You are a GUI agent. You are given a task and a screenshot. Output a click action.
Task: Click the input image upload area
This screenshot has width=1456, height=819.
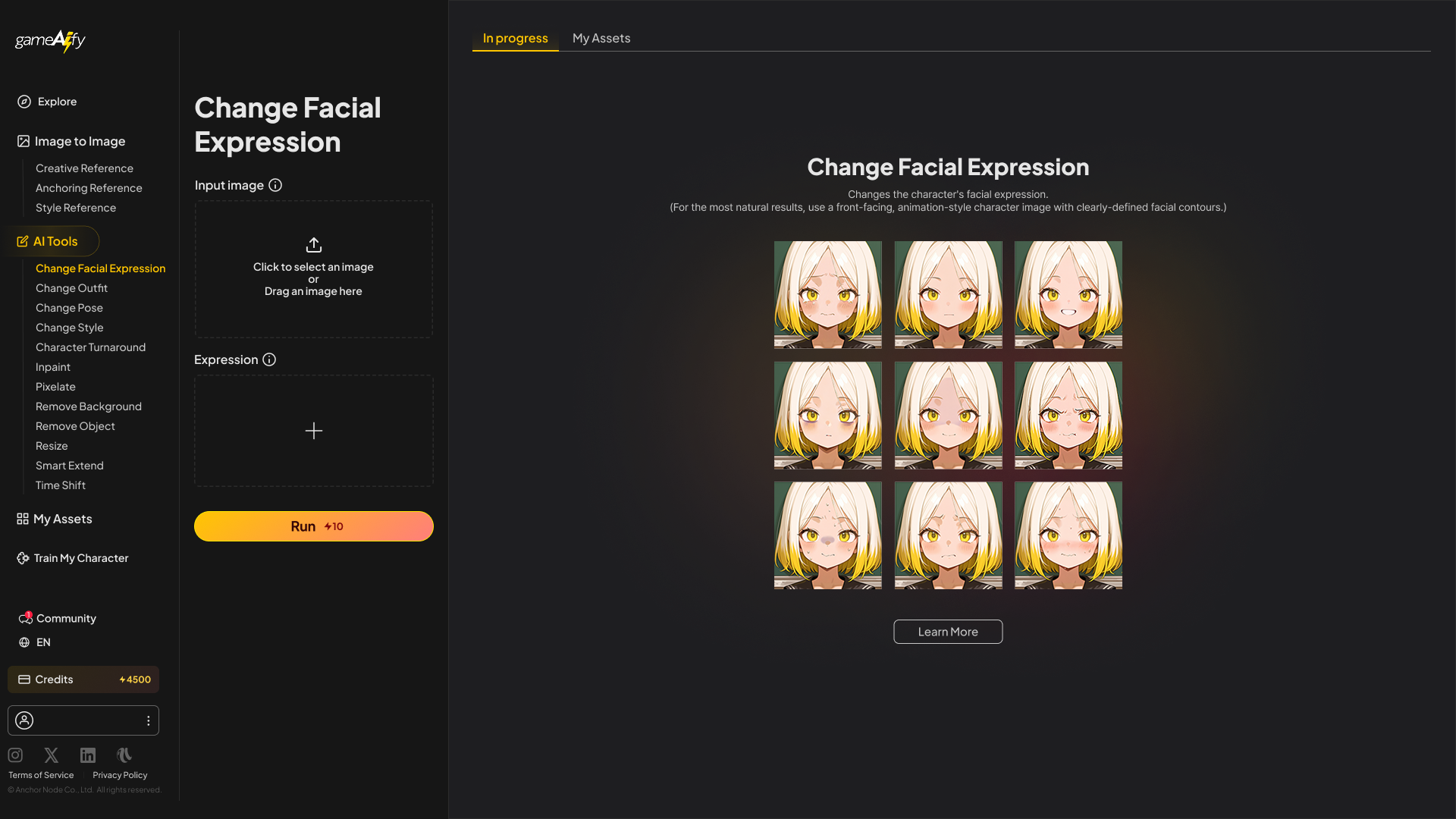(314, 269)
